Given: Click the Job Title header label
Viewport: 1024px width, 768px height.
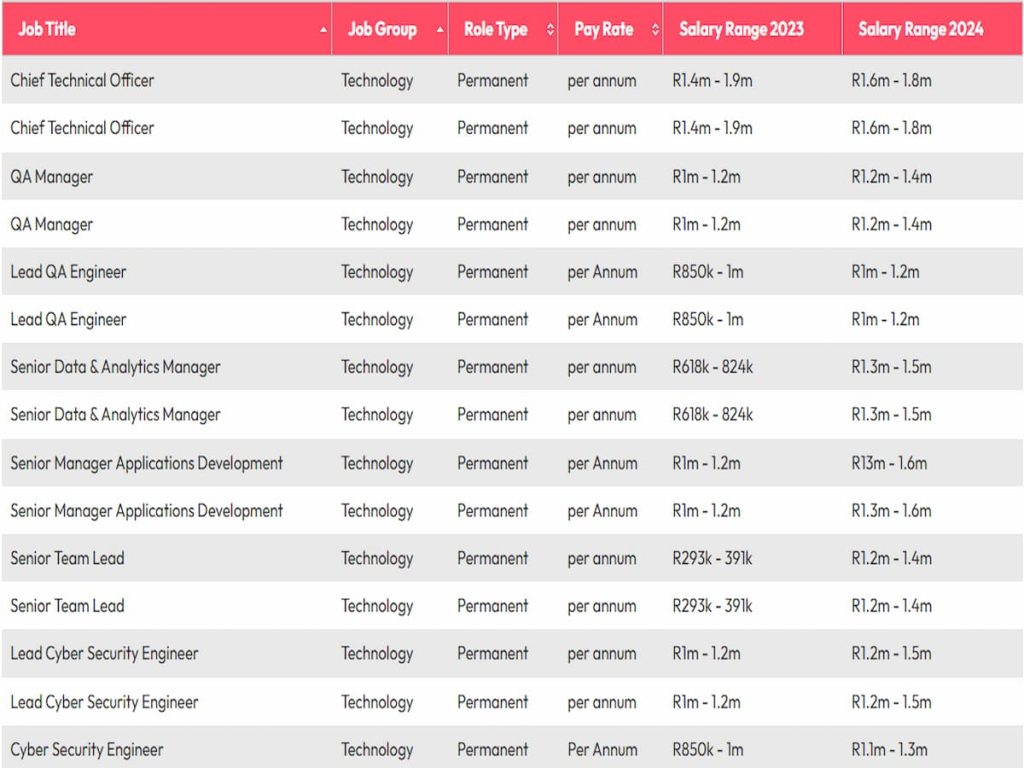Looking at the screenshot, I should click(x=47, y=29).
